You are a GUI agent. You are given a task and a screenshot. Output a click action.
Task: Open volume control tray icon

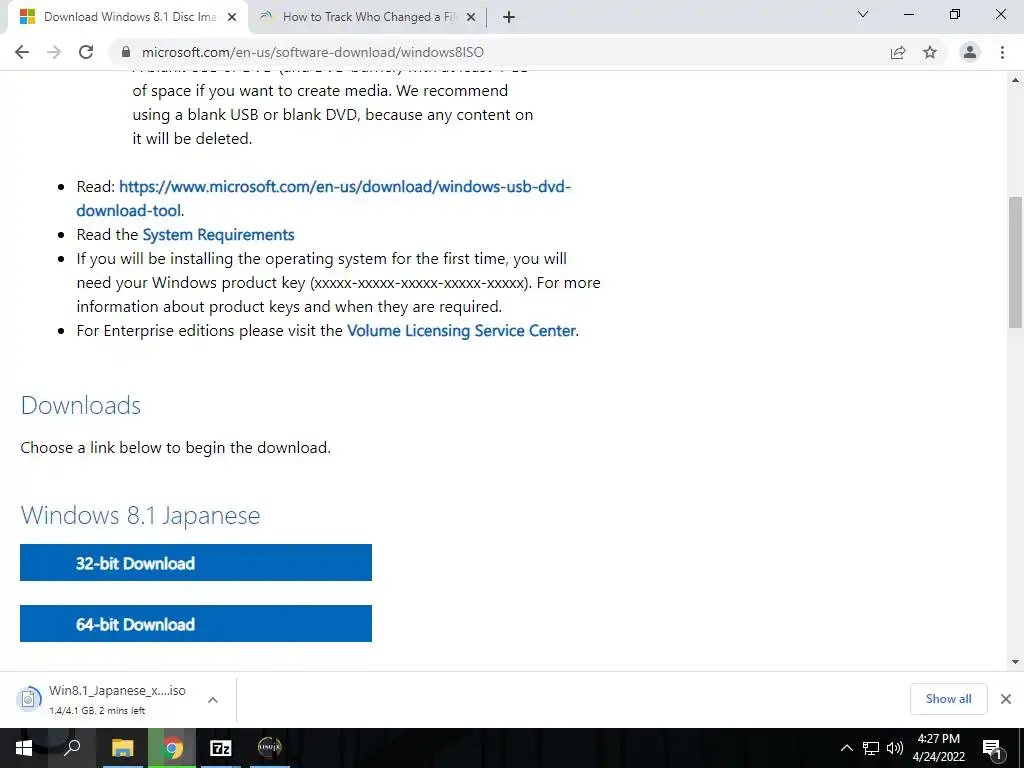[895, 748]
